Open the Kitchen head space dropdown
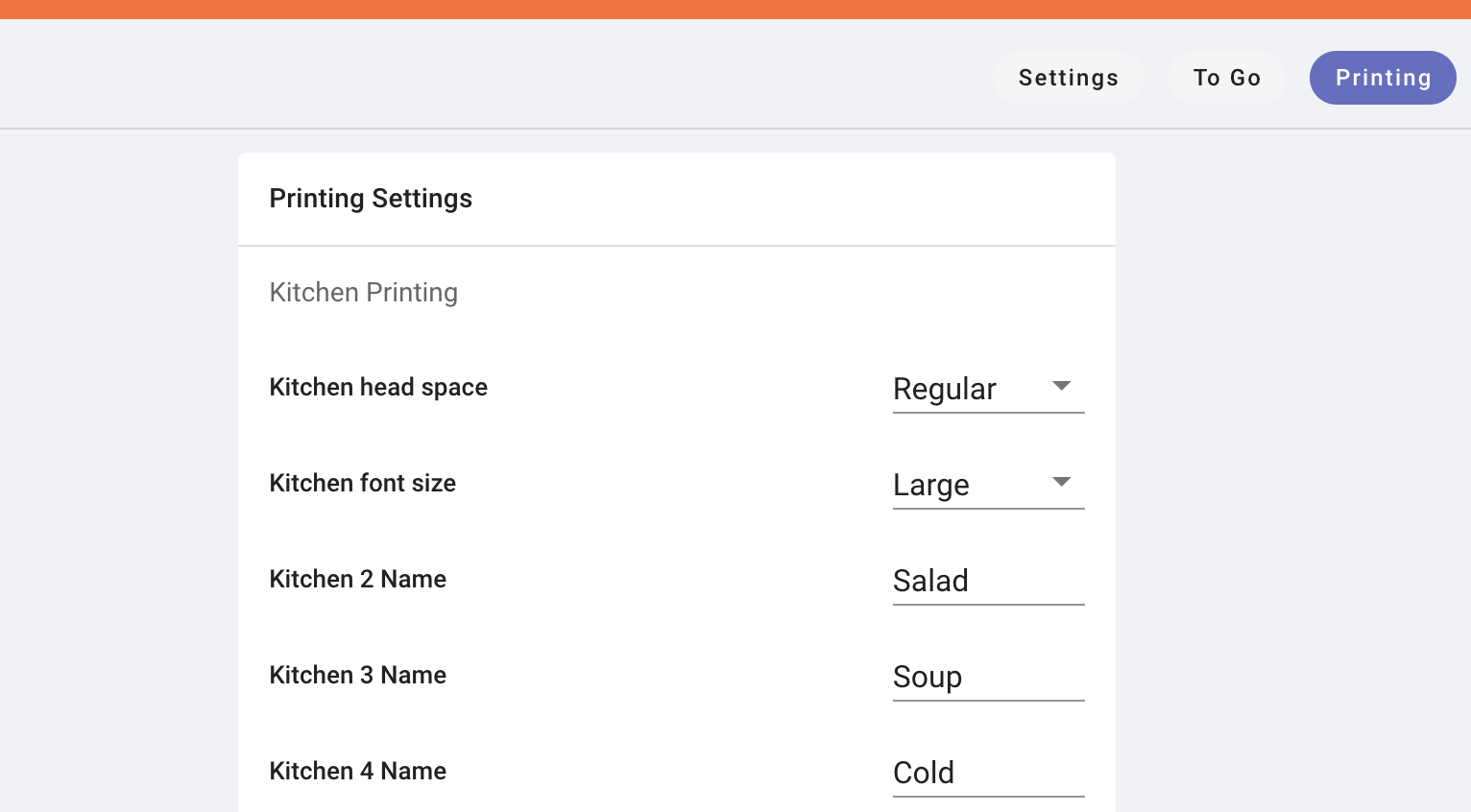The width and height of the screenshot is (1471, 812). (988, 389)
